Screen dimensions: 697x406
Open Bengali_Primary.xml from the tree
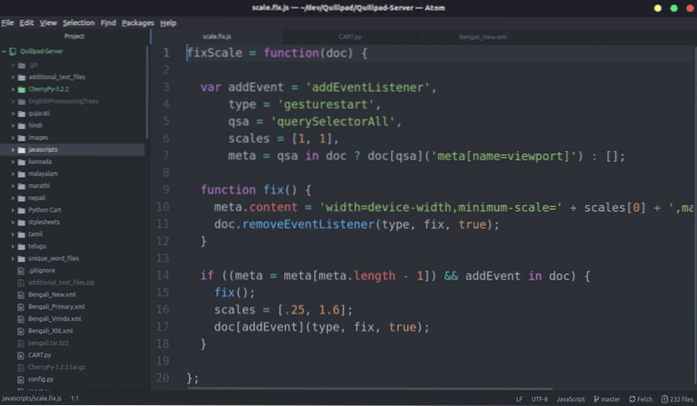(56, 306)
